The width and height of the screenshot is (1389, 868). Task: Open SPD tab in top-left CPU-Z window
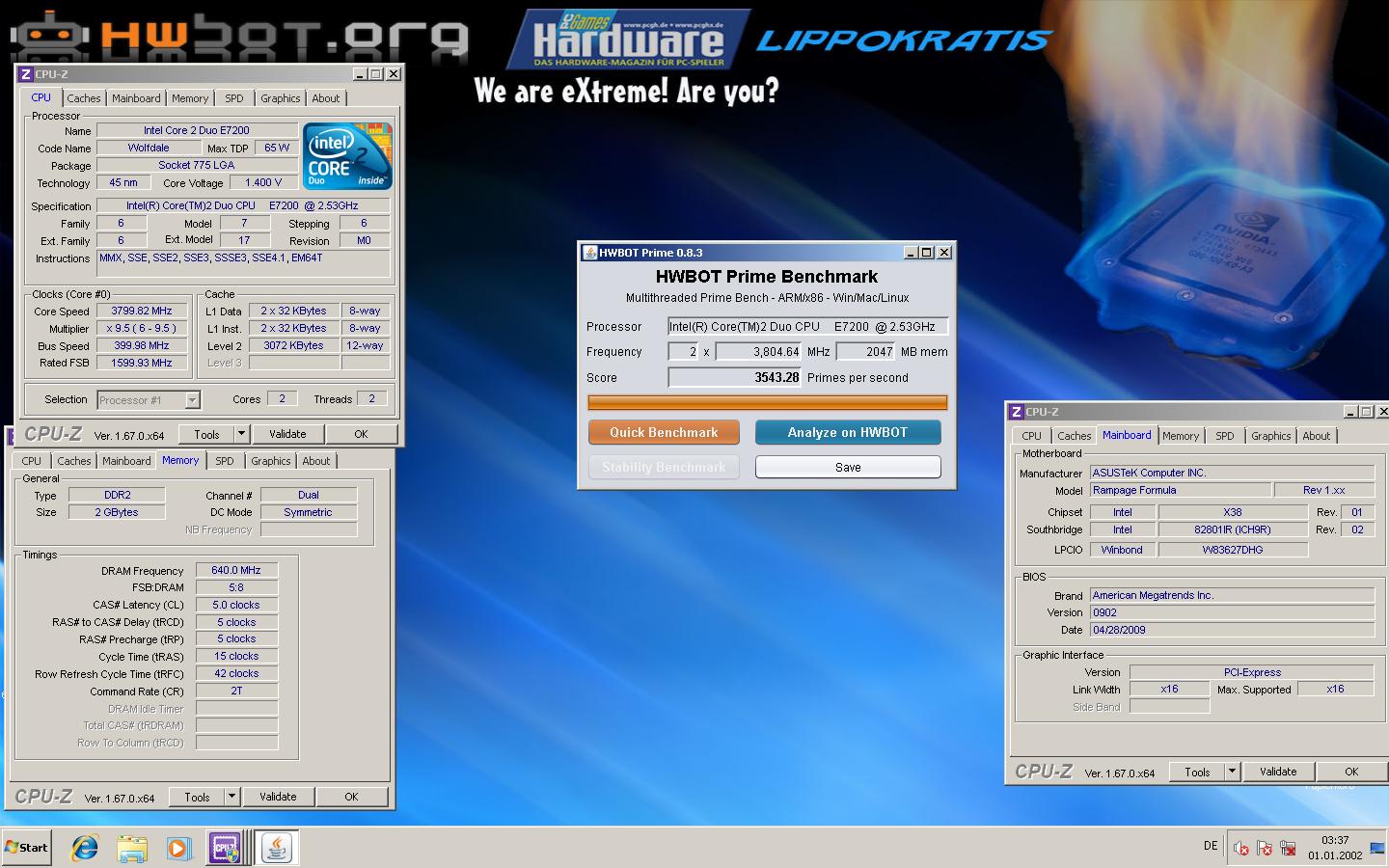[x=234, y=98]
